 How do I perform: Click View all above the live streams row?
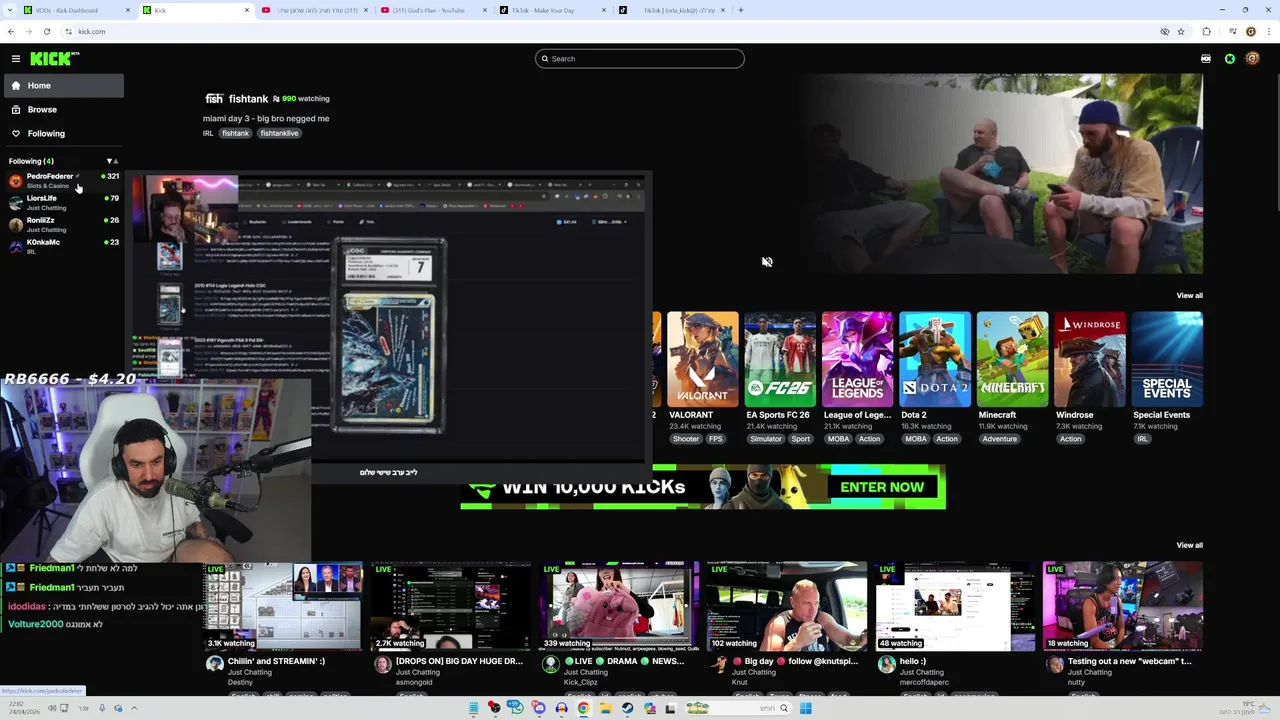click(1189, 546)
